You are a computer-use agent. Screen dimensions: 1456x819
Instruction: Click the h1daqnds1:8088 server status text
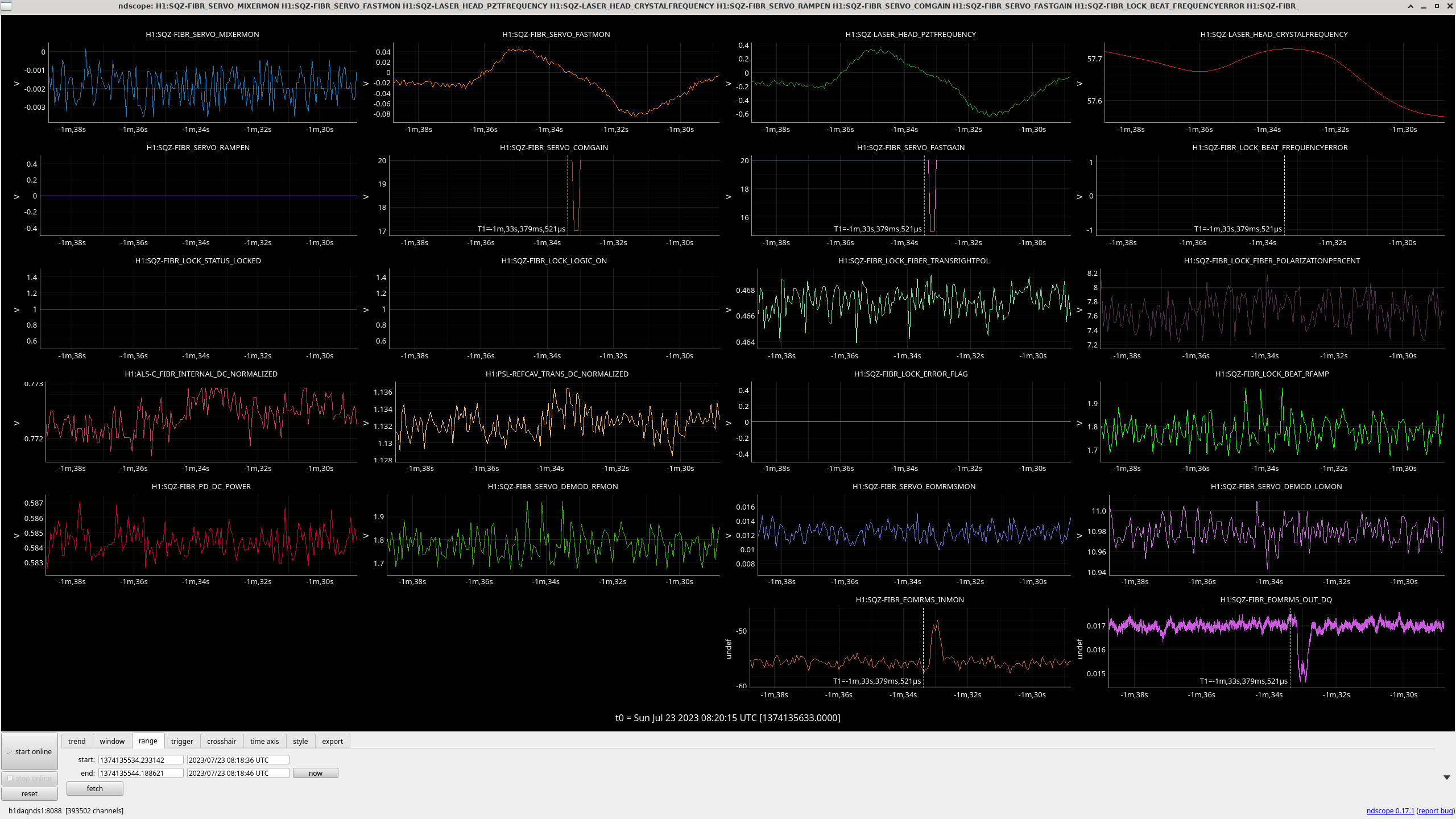point(66,810)
